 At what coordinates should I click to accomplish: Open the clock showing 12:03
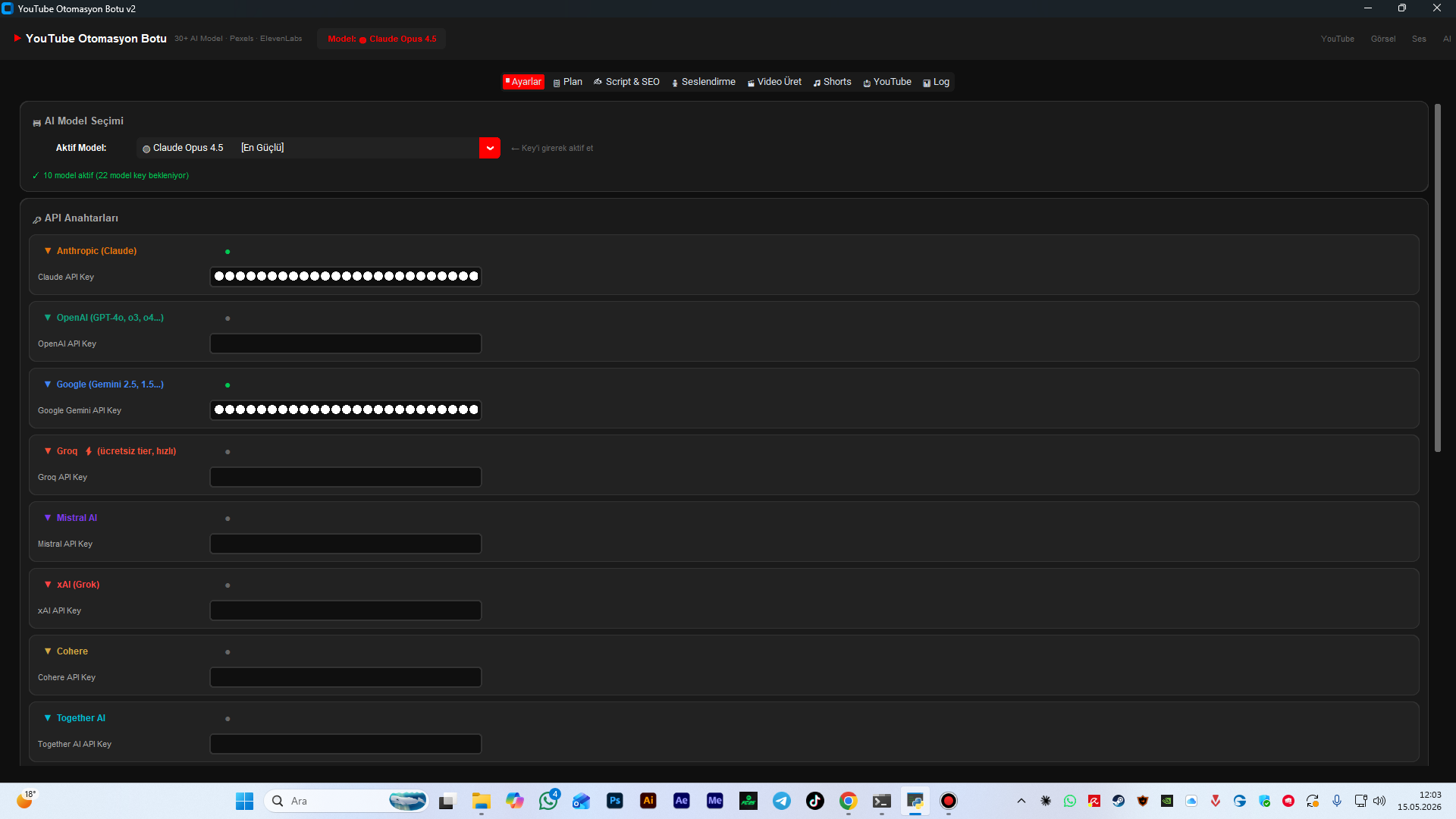(1420, 801)
